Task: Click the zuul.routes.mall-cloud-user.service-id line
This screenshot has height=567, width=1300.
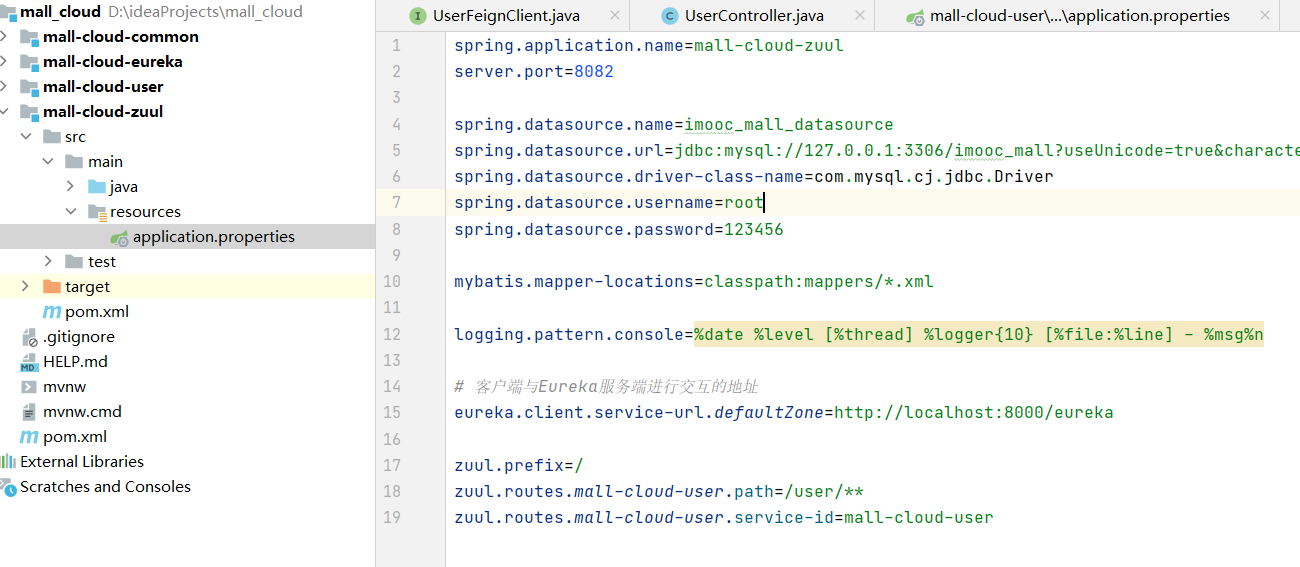Action: pos(724,518)
